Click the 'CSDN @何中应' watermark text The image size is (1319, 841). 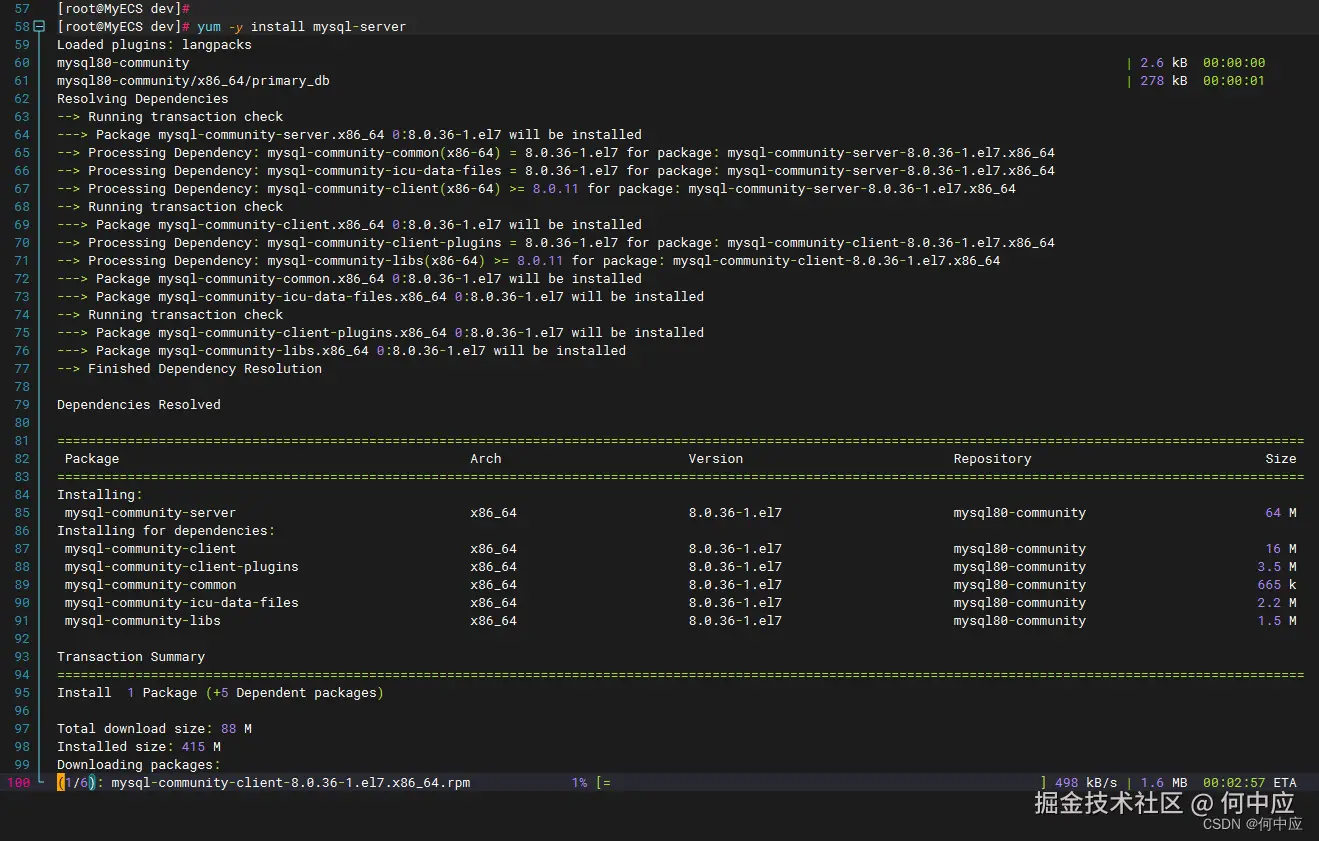pyautogui.click(x=1252, y=824)
